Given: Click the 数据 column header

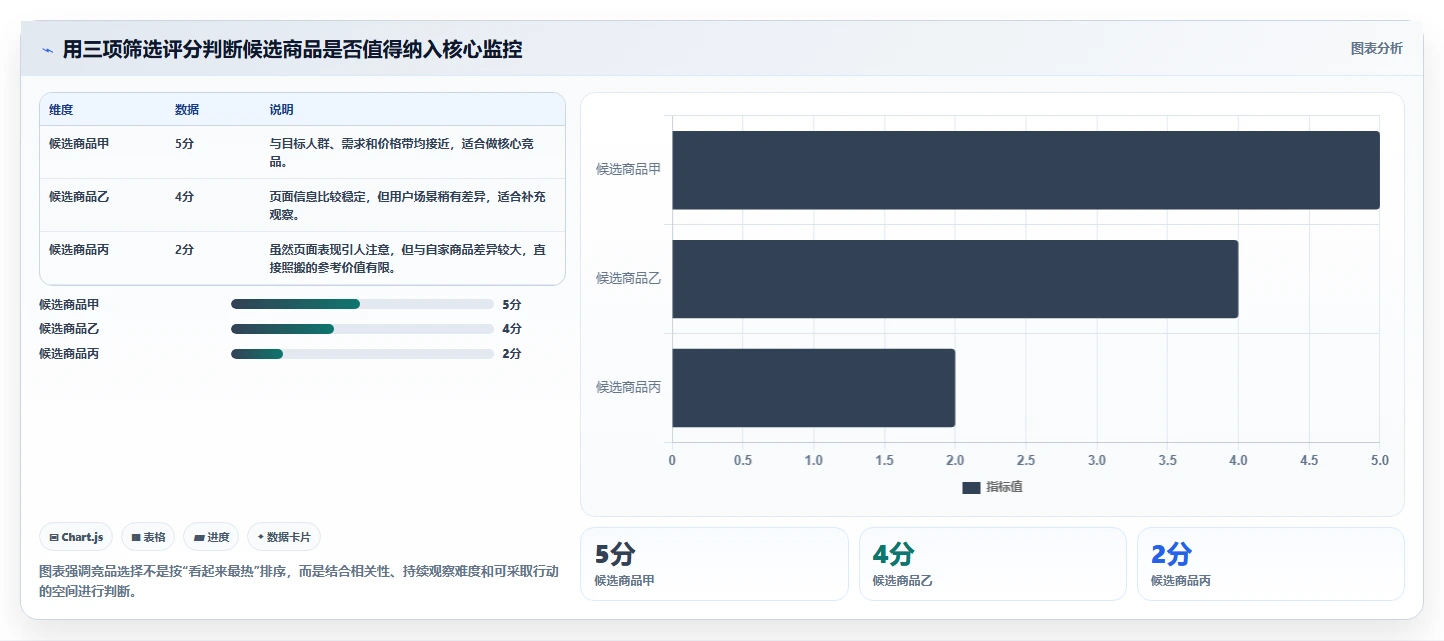Looking at the screenshot, I should (x=187, y=109).
